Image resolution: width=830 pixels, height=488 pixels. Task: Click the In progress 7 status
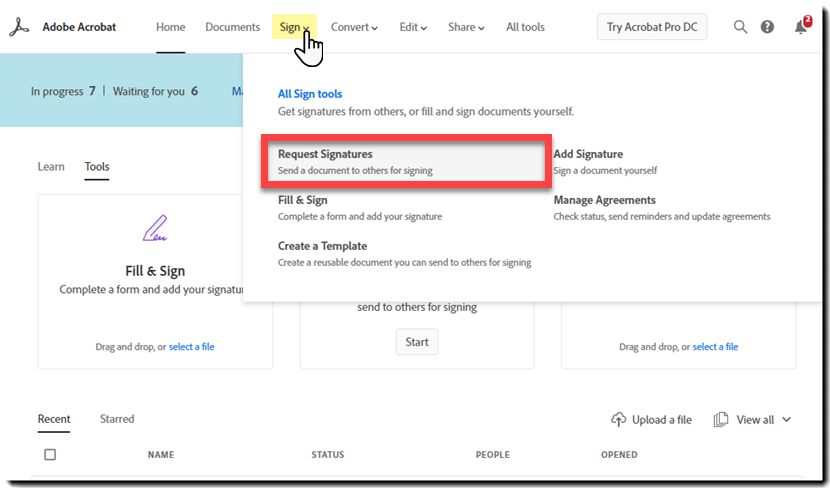coord(63,91)
